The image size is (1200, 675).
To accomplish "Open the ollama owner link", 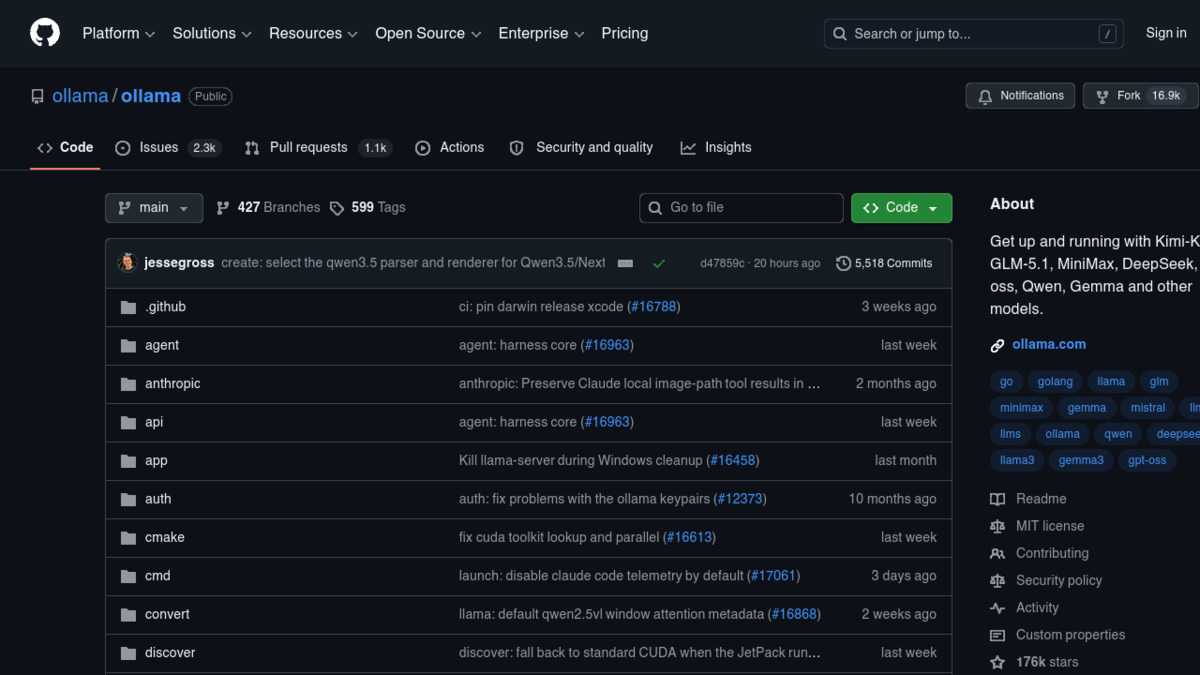I will coord(80,97).
